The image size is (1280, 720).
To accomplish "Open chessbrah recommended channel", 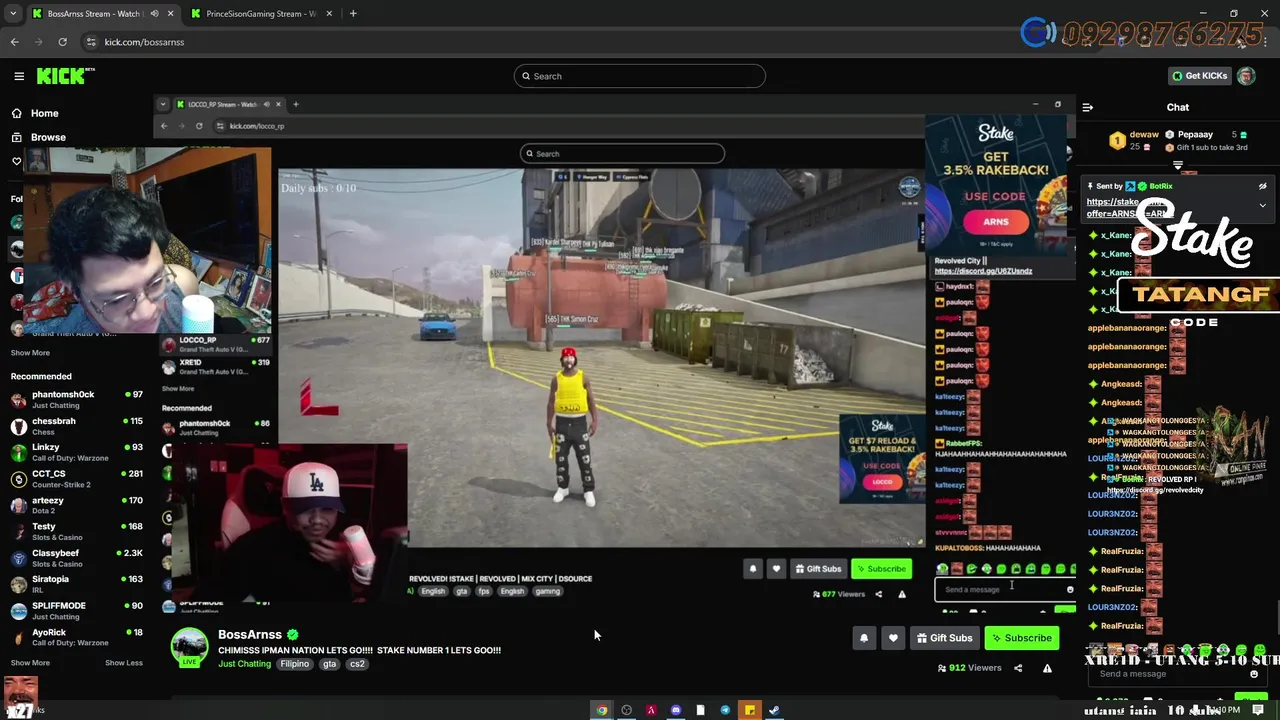I will click(76, 426).
